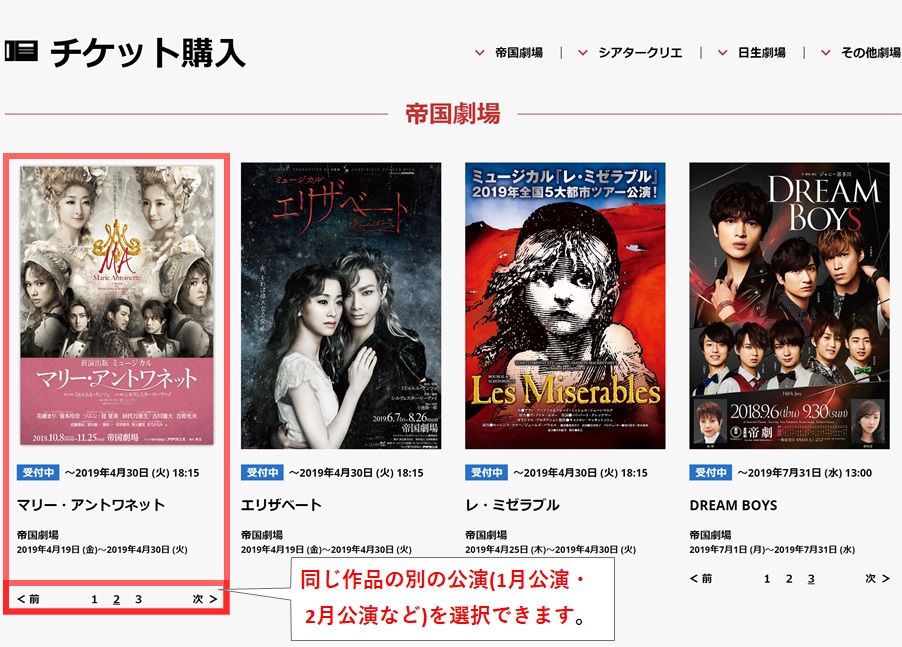Click the DREAM BOYS title link
The width and height of the screenshot is (902, 647).
pos(733,505)
